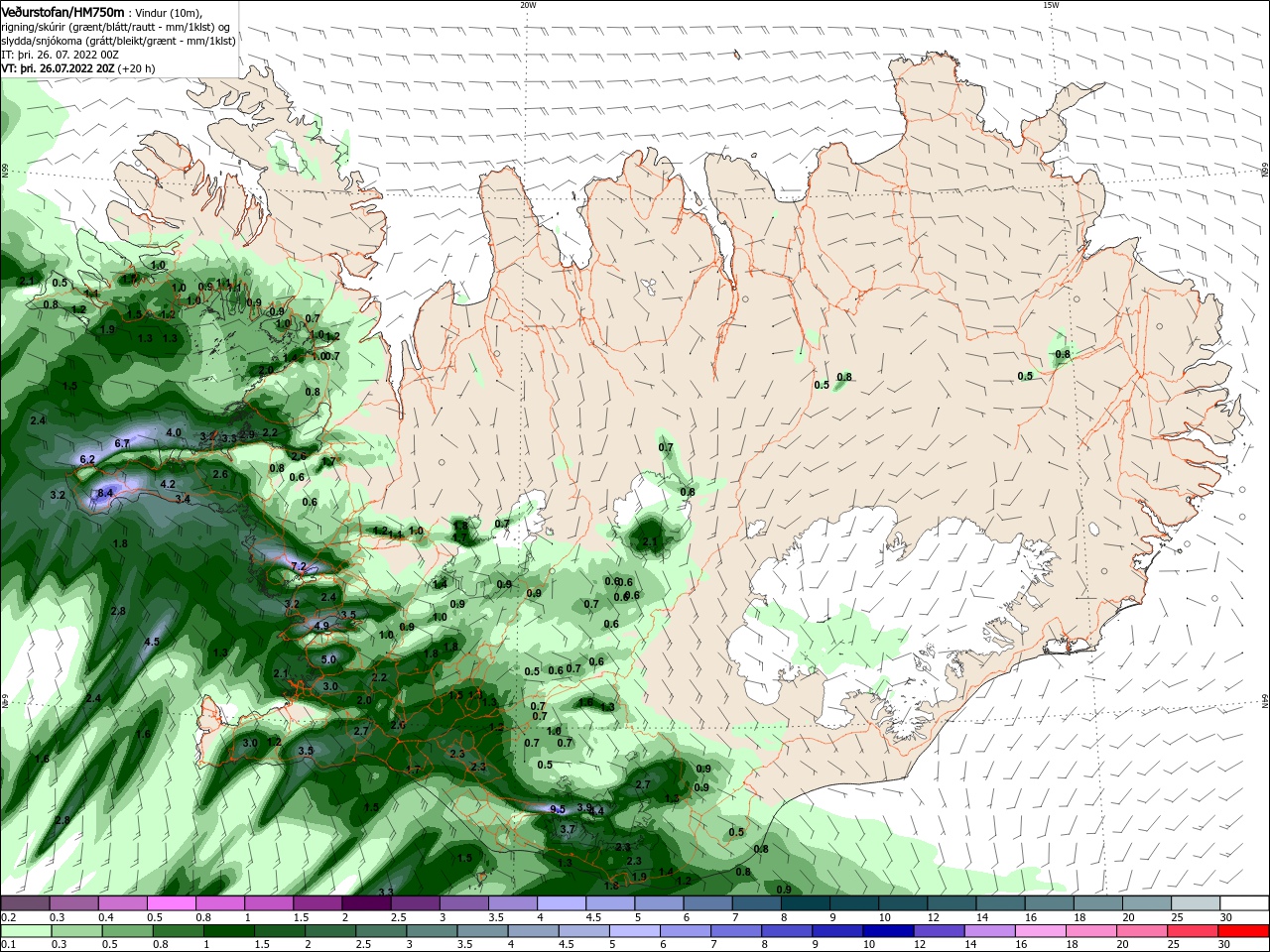The image size is (1270, 952).
Task: Click the 4.9 precipitation value on the map
Action: point(321,627)
